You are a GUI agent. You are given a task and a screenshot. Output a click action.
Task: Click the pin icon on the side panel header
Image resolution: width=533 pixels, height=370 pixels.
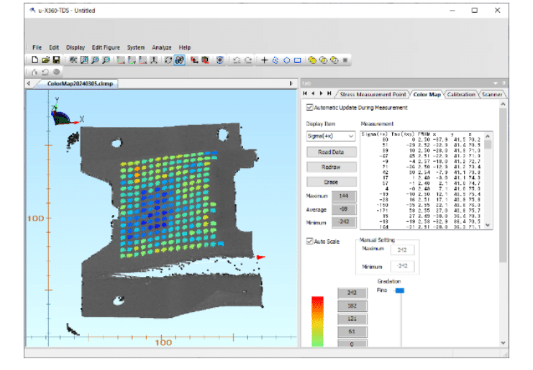pos(504,83)
